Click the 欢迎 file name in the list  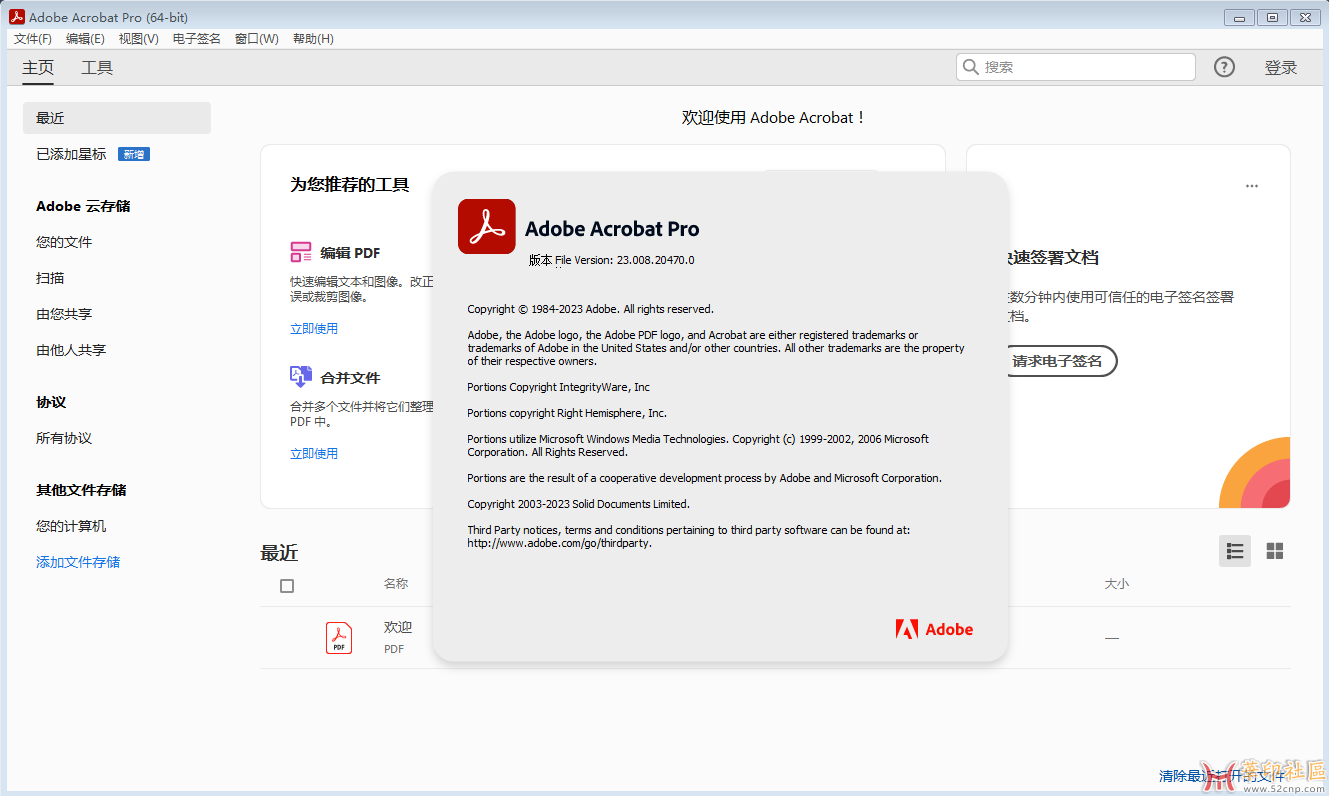[x=398, y=627]
